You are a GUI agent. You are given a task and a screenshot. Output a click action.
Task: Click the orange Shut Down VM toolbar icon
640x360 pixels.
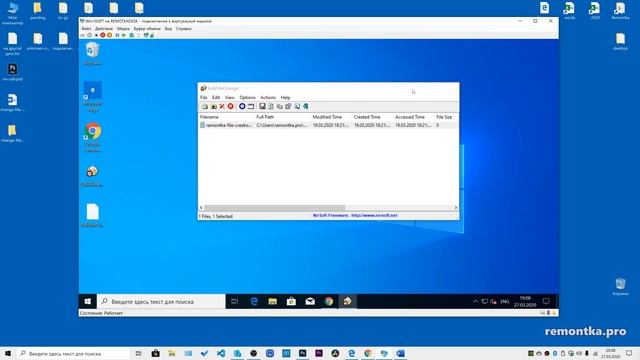click(x=109, y=36)
